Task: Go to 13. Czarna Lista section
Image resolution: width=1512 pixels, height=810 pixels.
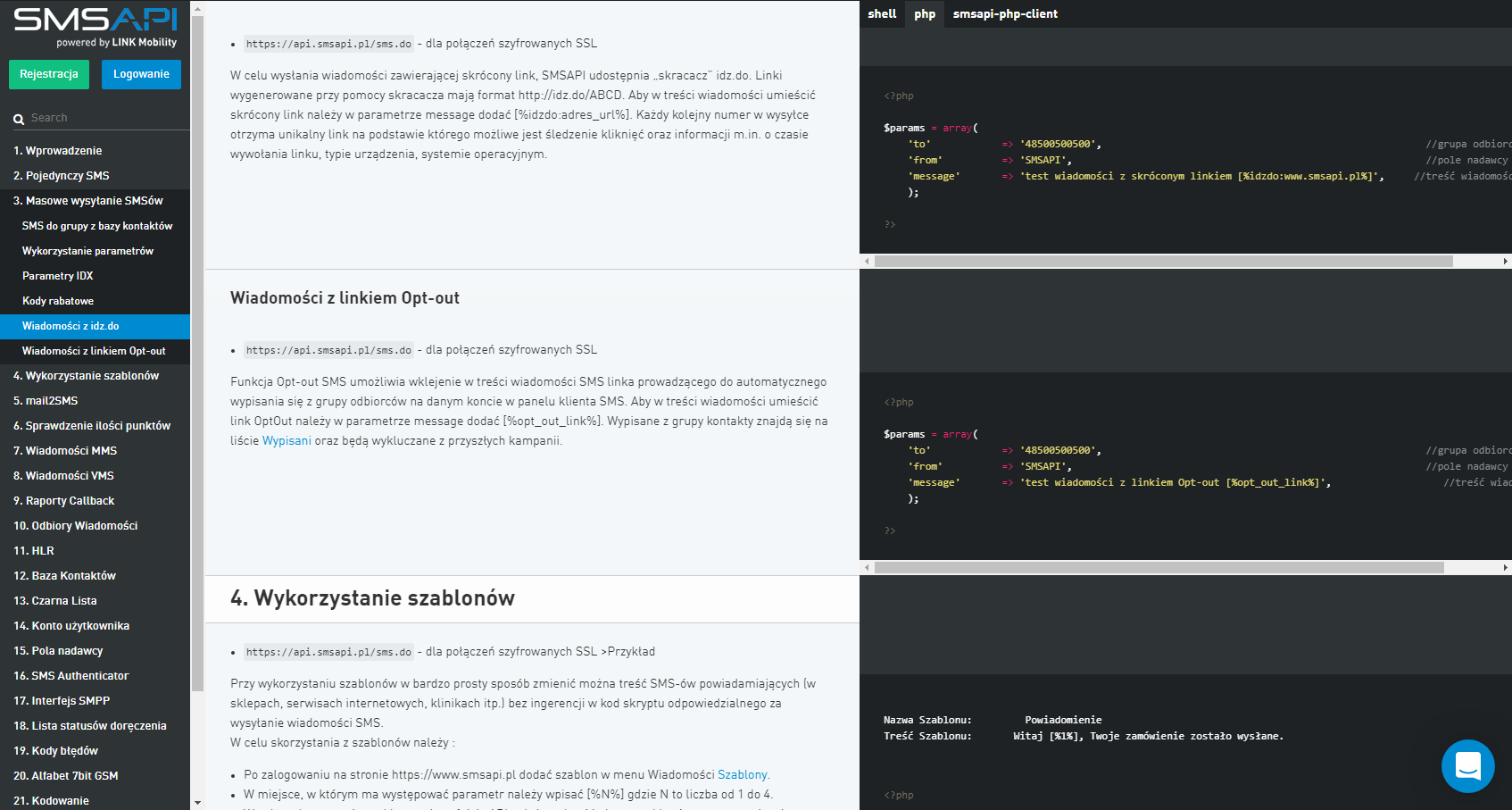Action: coord(95,601)
